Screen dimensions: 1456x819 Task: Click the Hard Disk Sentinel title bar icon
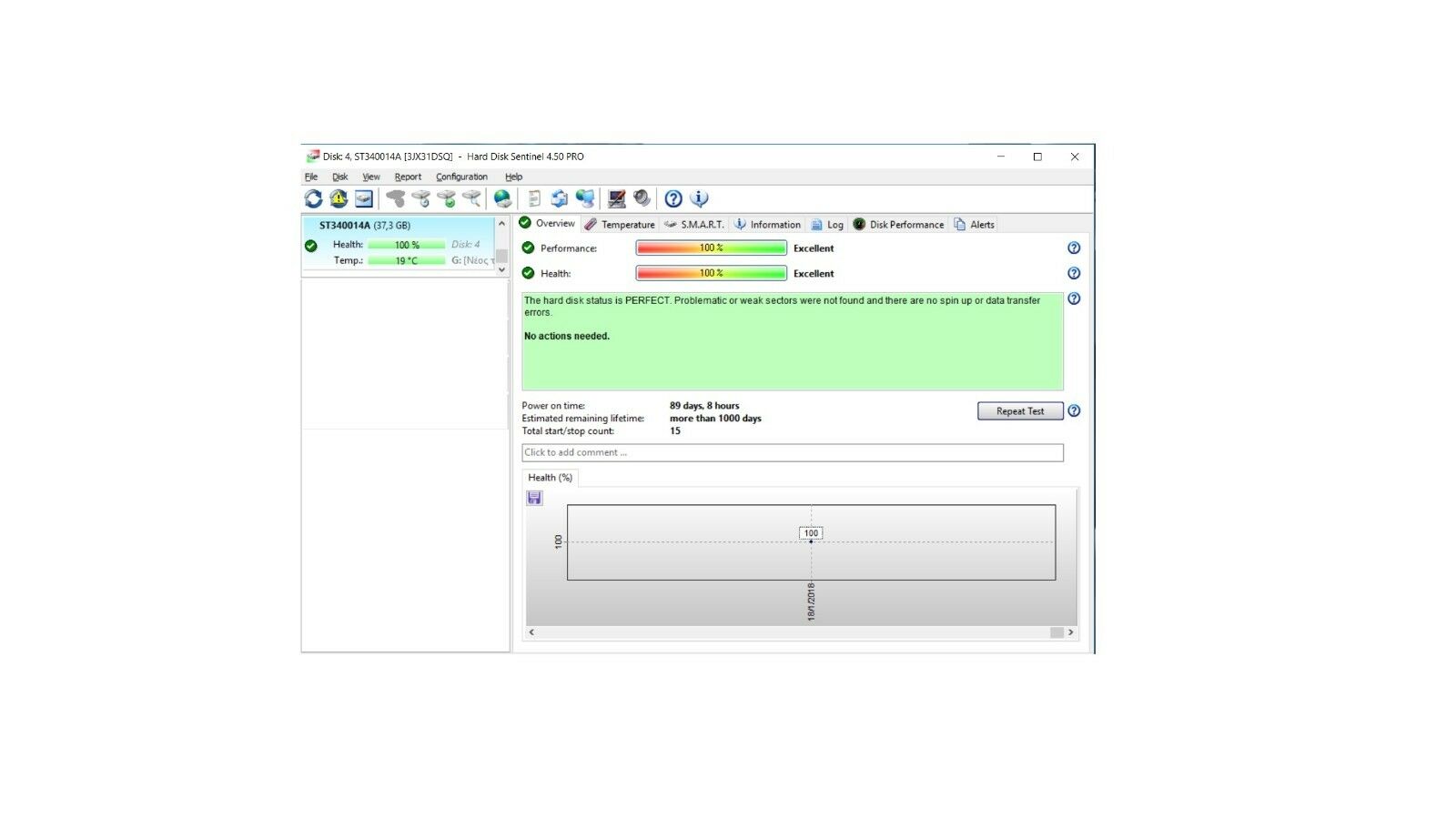(x=313, y=157)
